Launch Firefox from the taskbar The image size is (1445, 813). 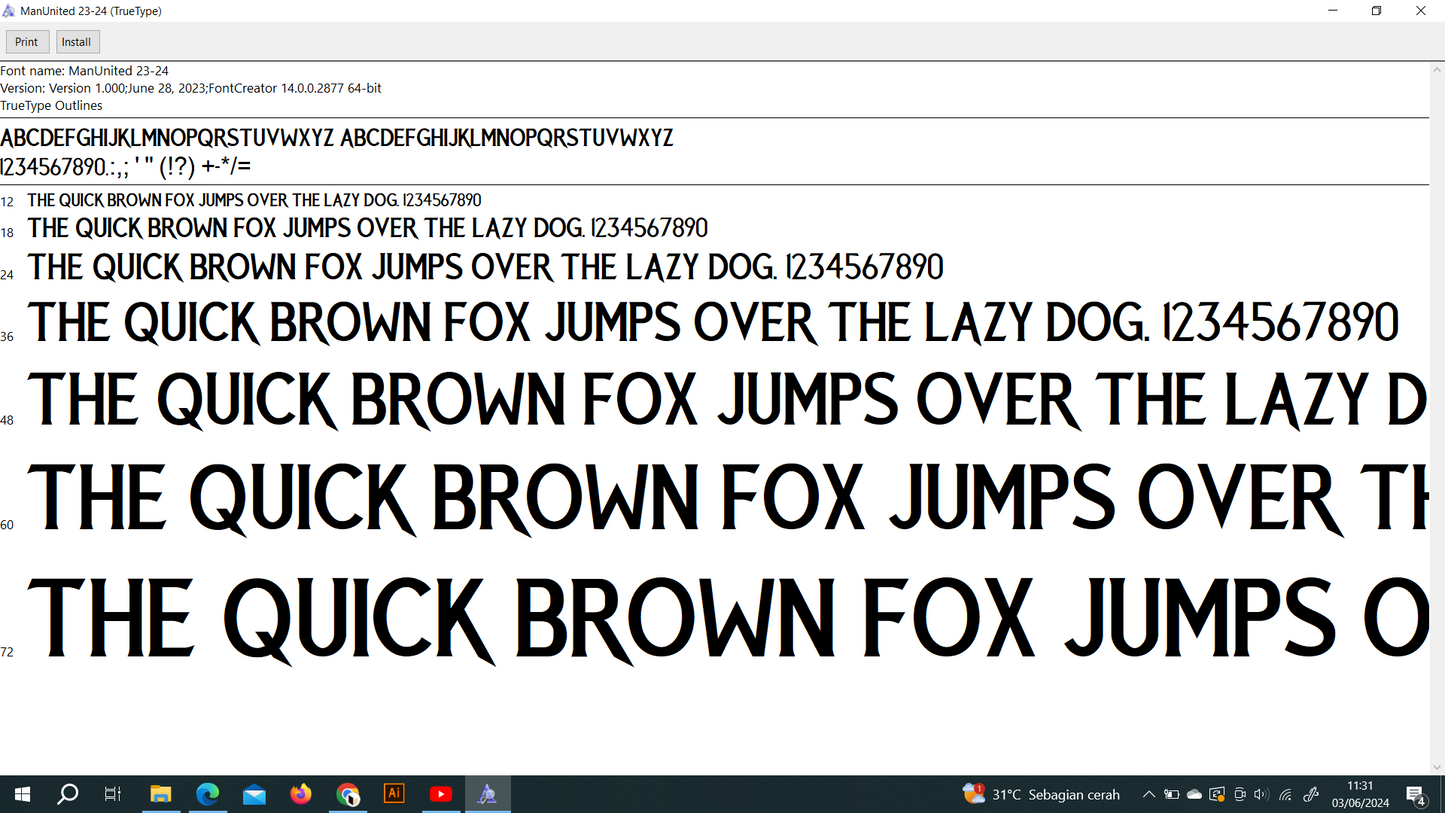(x=301, y=795)
